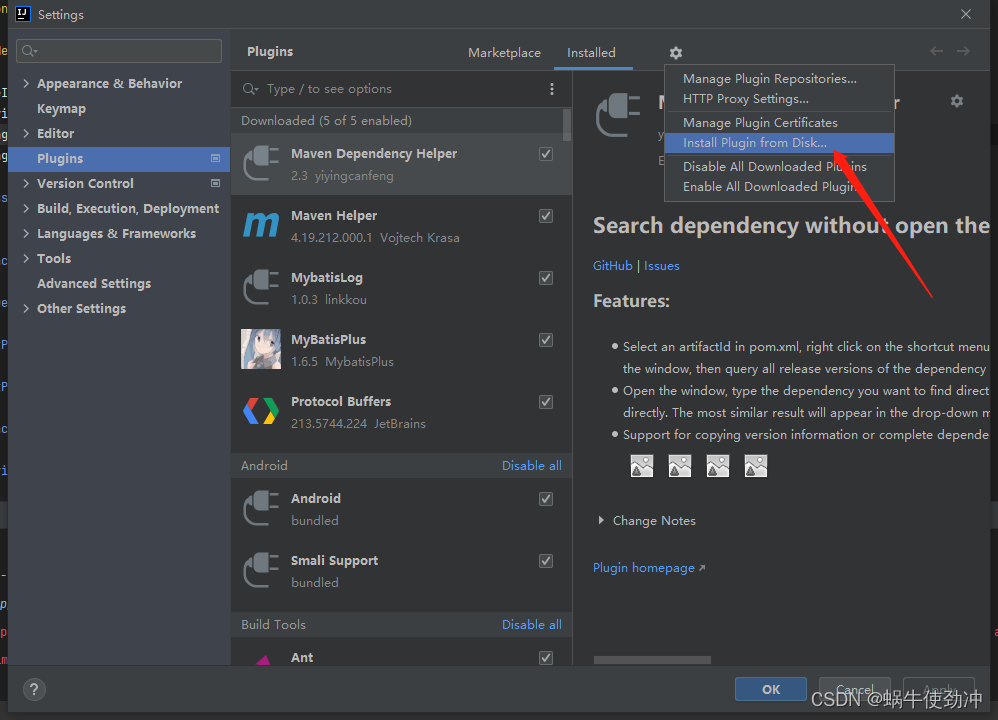Choose Manage Plugin Repositories menu item
This screenshot has height=720, width=998.
pyautogui.click(x=779, y=79)
